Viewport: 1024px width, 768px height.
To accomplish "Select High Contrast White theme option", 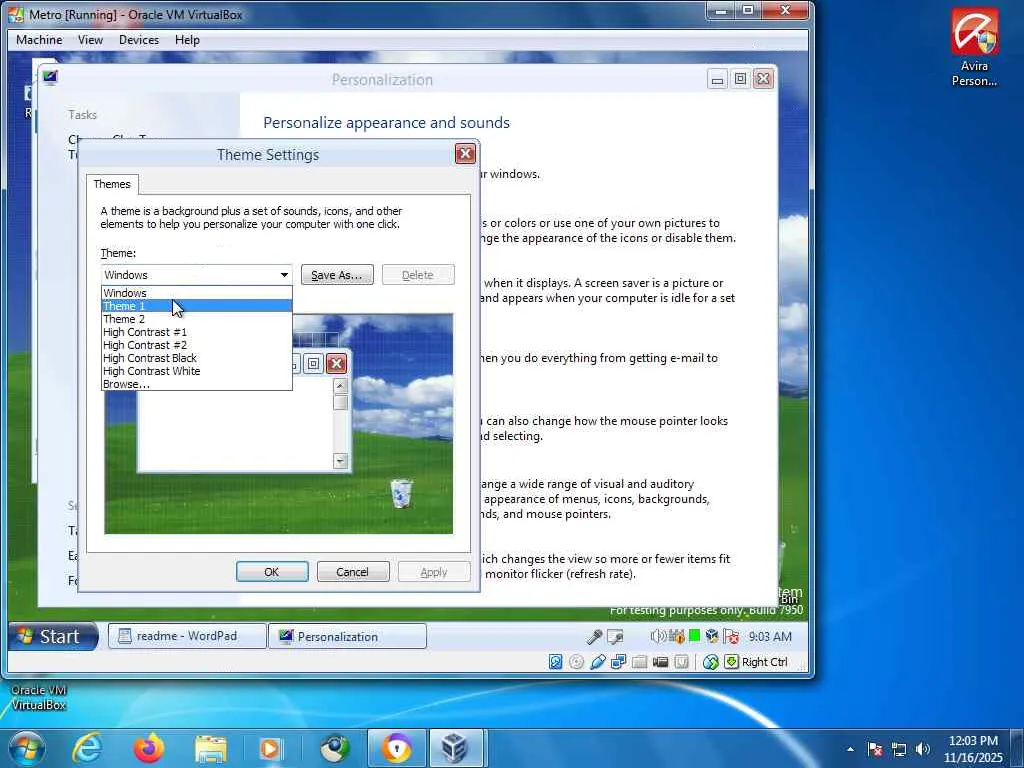I will 197,371.
